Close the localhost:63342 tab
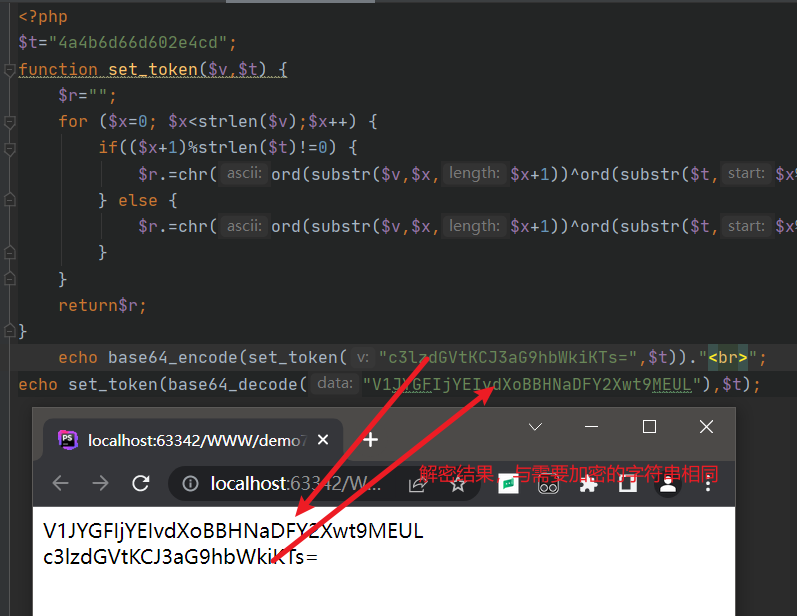 323,440
